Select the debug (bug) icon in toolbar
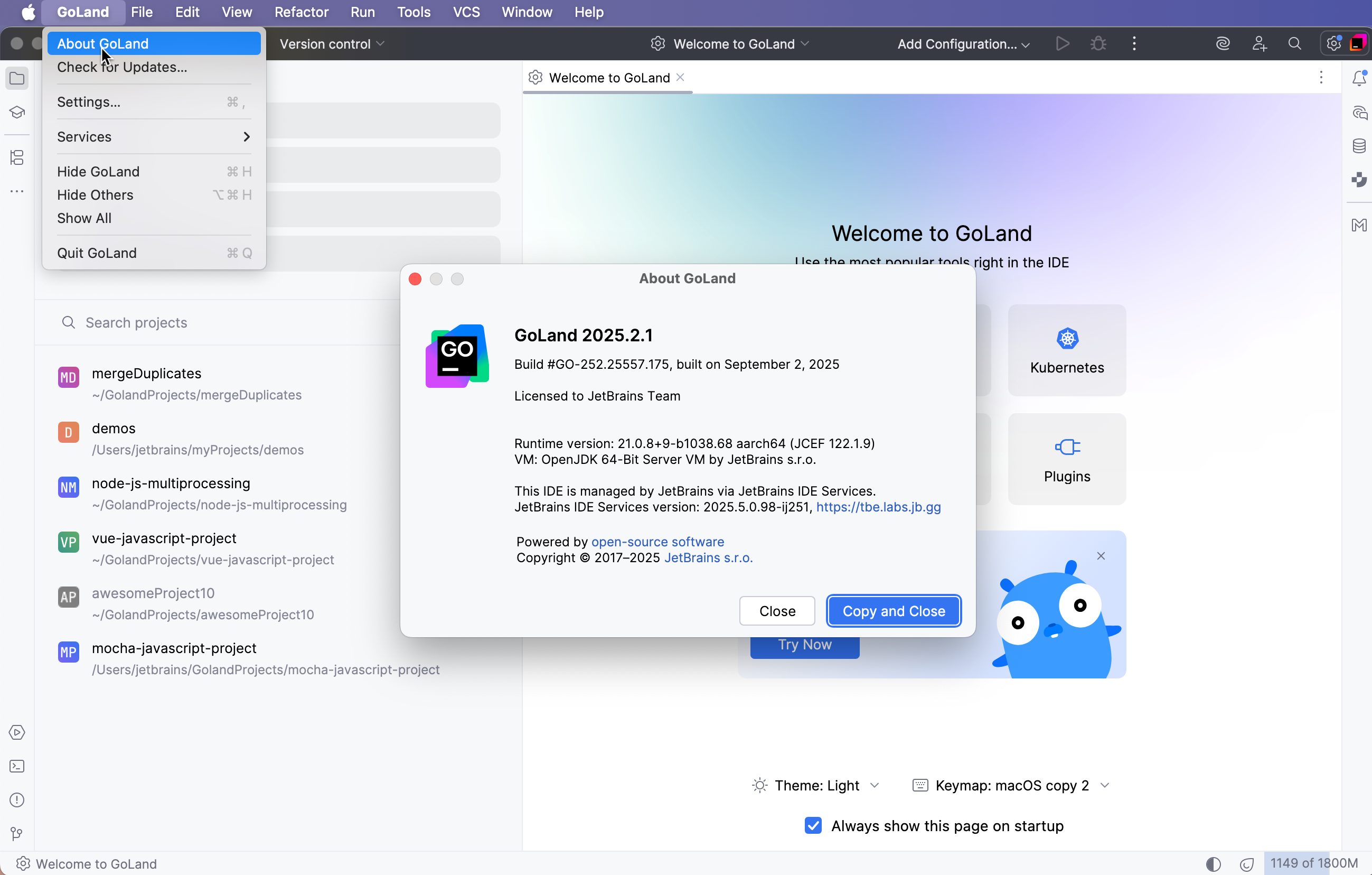The height and width of the screenshot is (875, 1372). point(1097,43)
